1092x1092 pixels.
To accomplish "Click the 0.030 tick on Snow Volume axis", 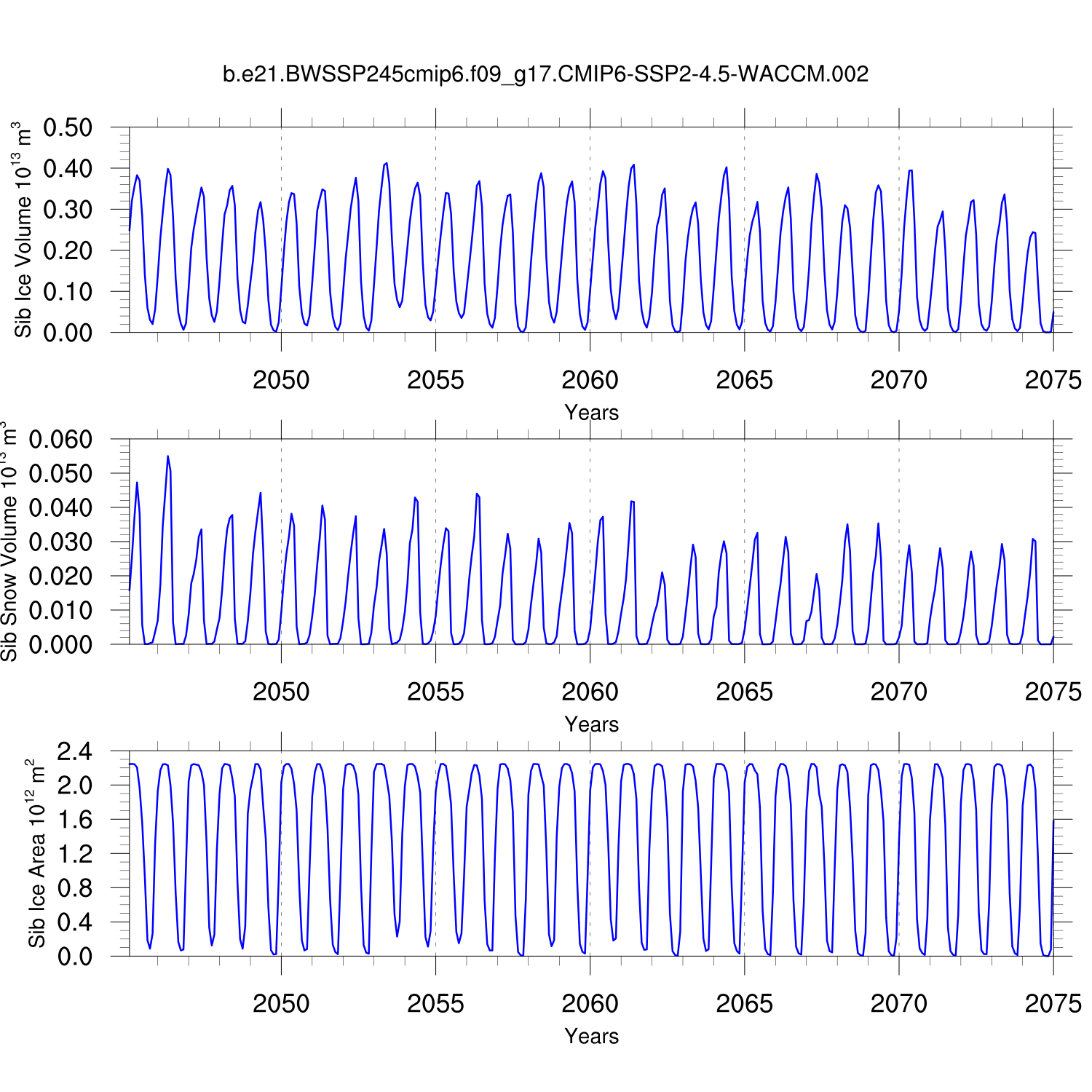I will (x=60, y=542).
